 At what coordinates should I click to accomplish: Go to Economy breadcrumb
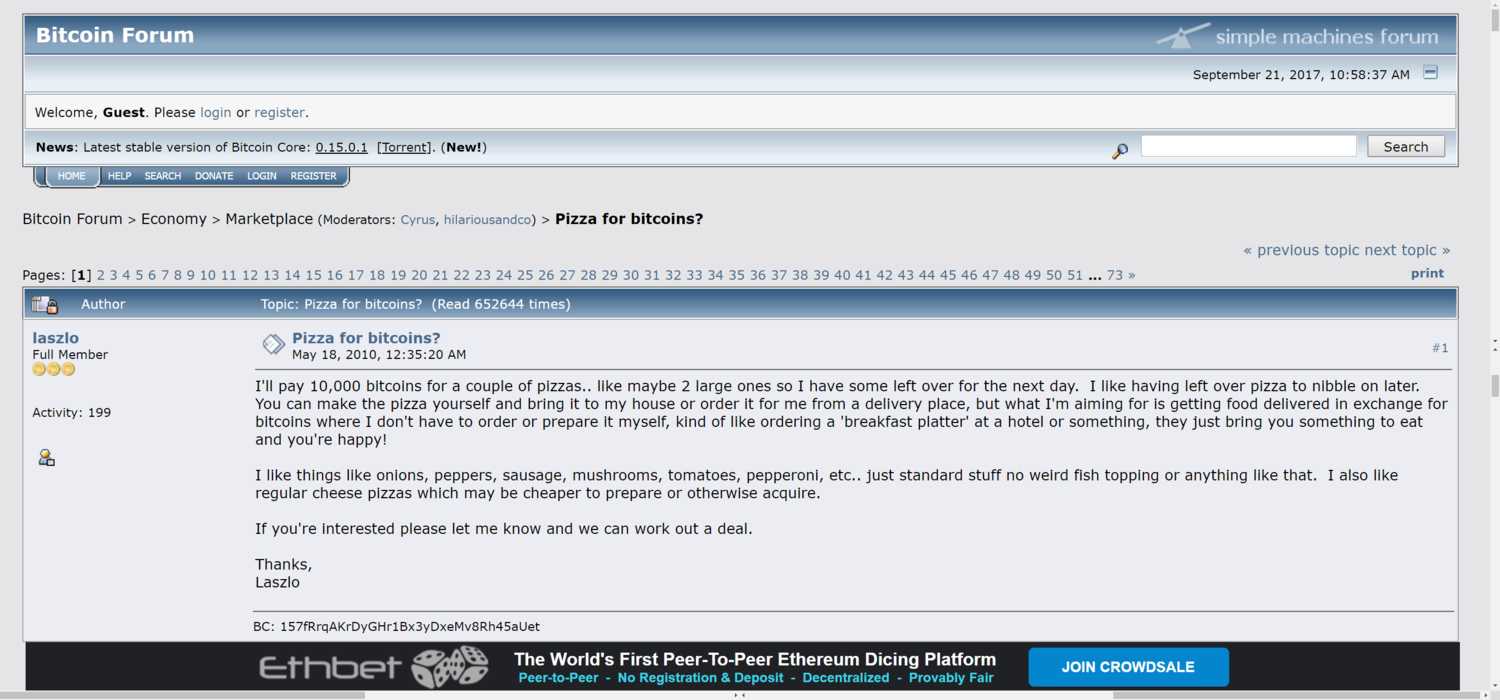[173, 219]
